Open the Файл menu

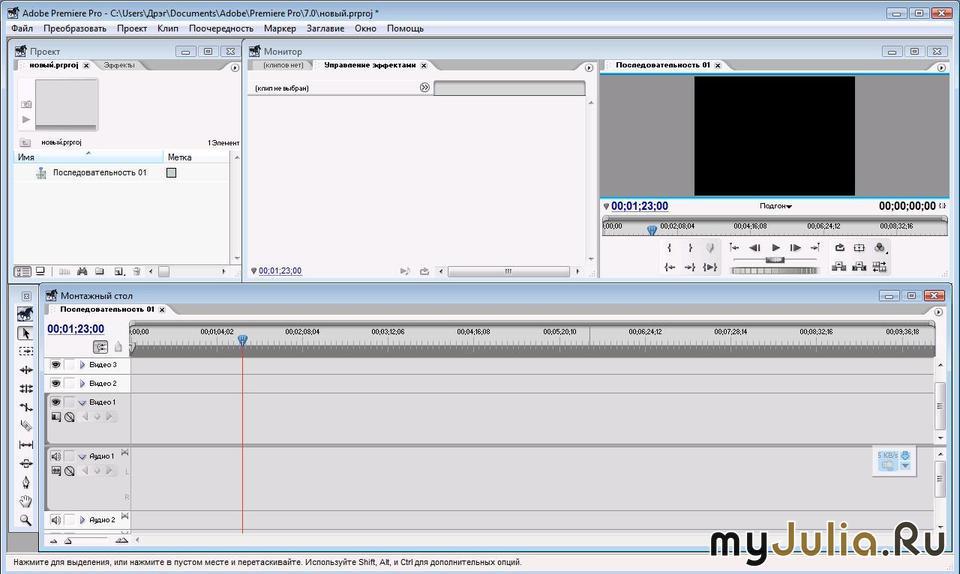pos(22,28)
